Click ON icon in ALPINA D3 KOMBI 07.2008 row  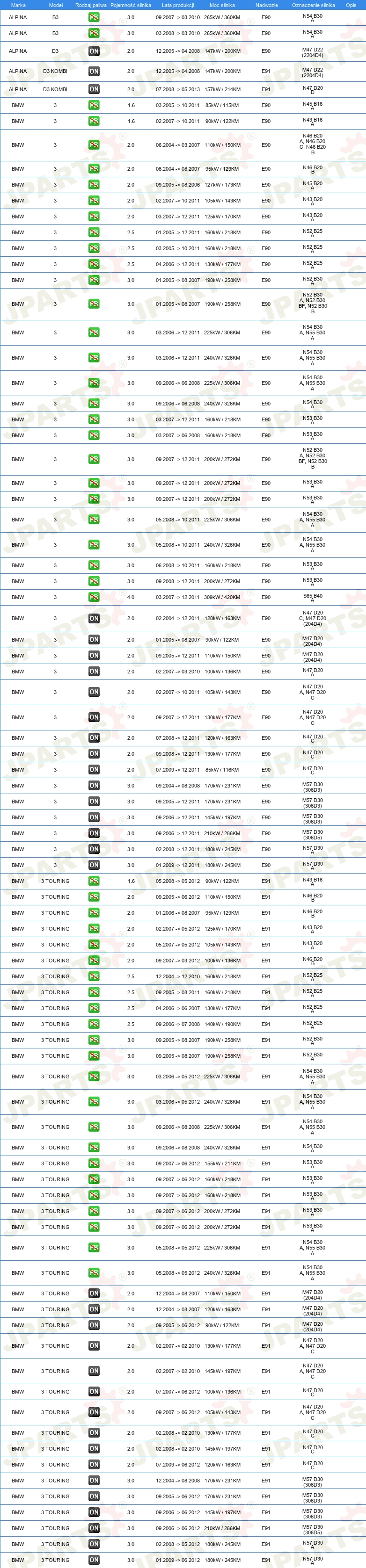[94, 89]
